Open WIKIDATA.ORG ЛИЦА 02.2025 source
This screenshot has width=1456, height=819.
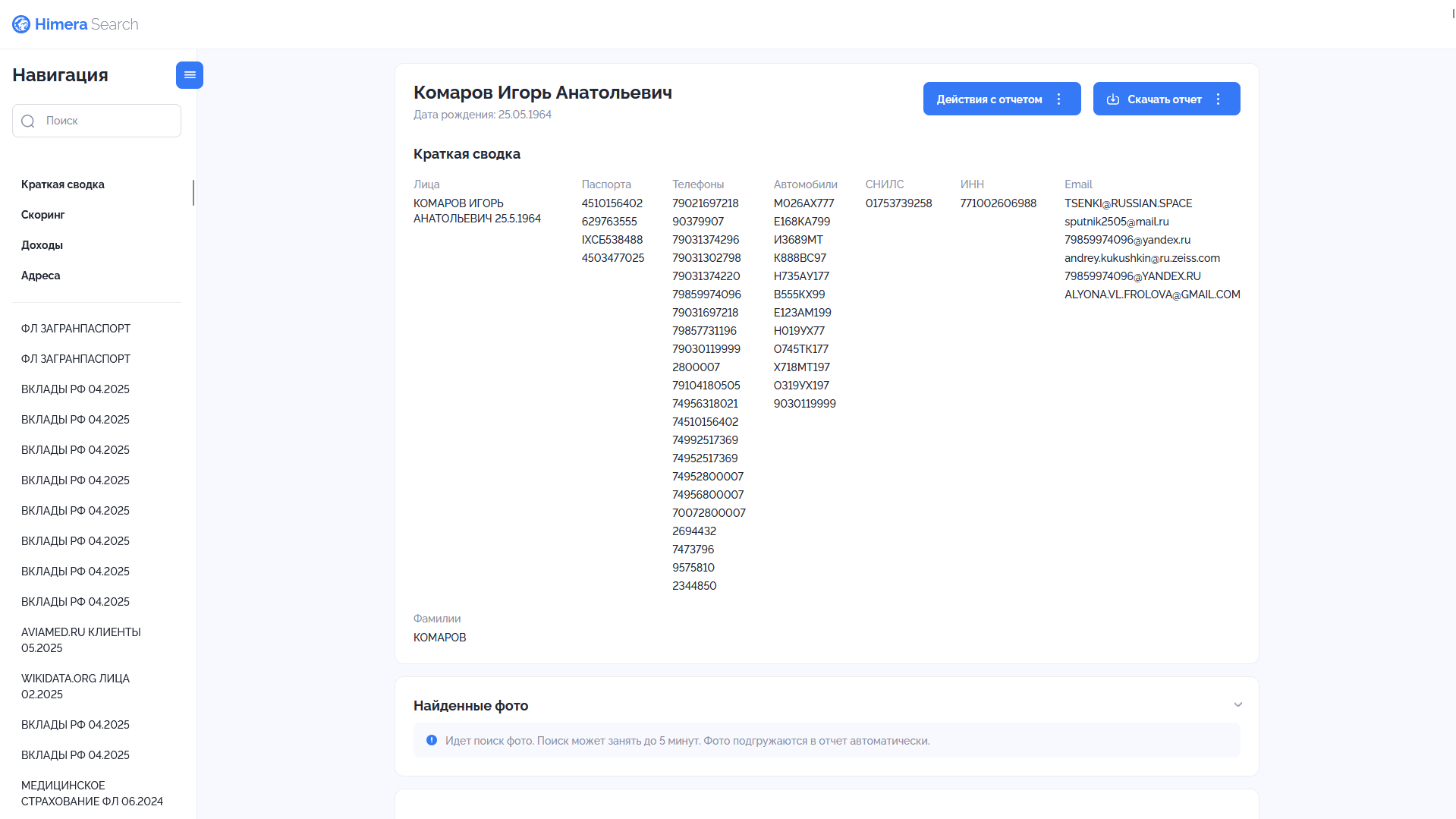point(76,686)
